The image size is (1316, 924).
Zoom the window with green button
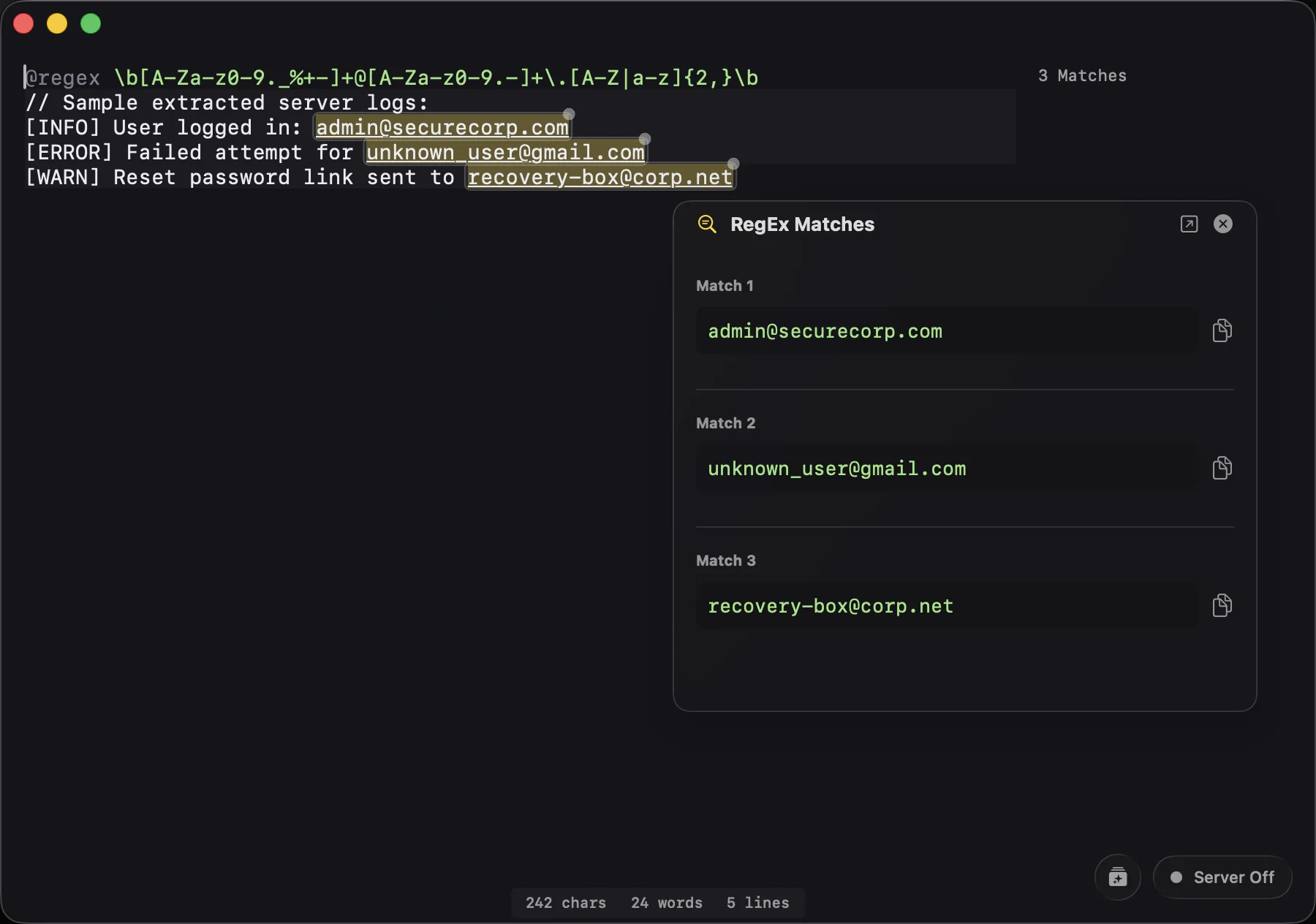[x=91, y=23]
